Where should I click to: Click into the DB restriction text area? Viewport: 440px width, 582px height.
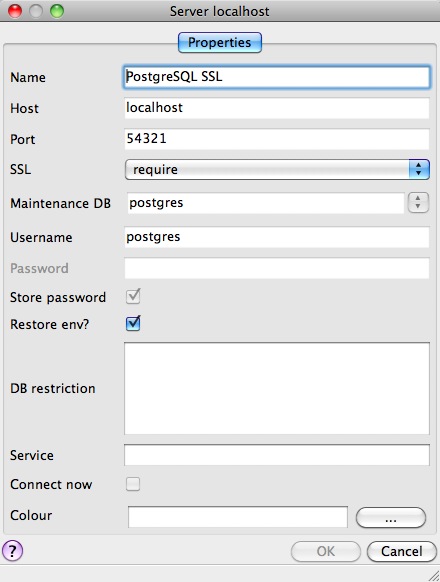277,388
